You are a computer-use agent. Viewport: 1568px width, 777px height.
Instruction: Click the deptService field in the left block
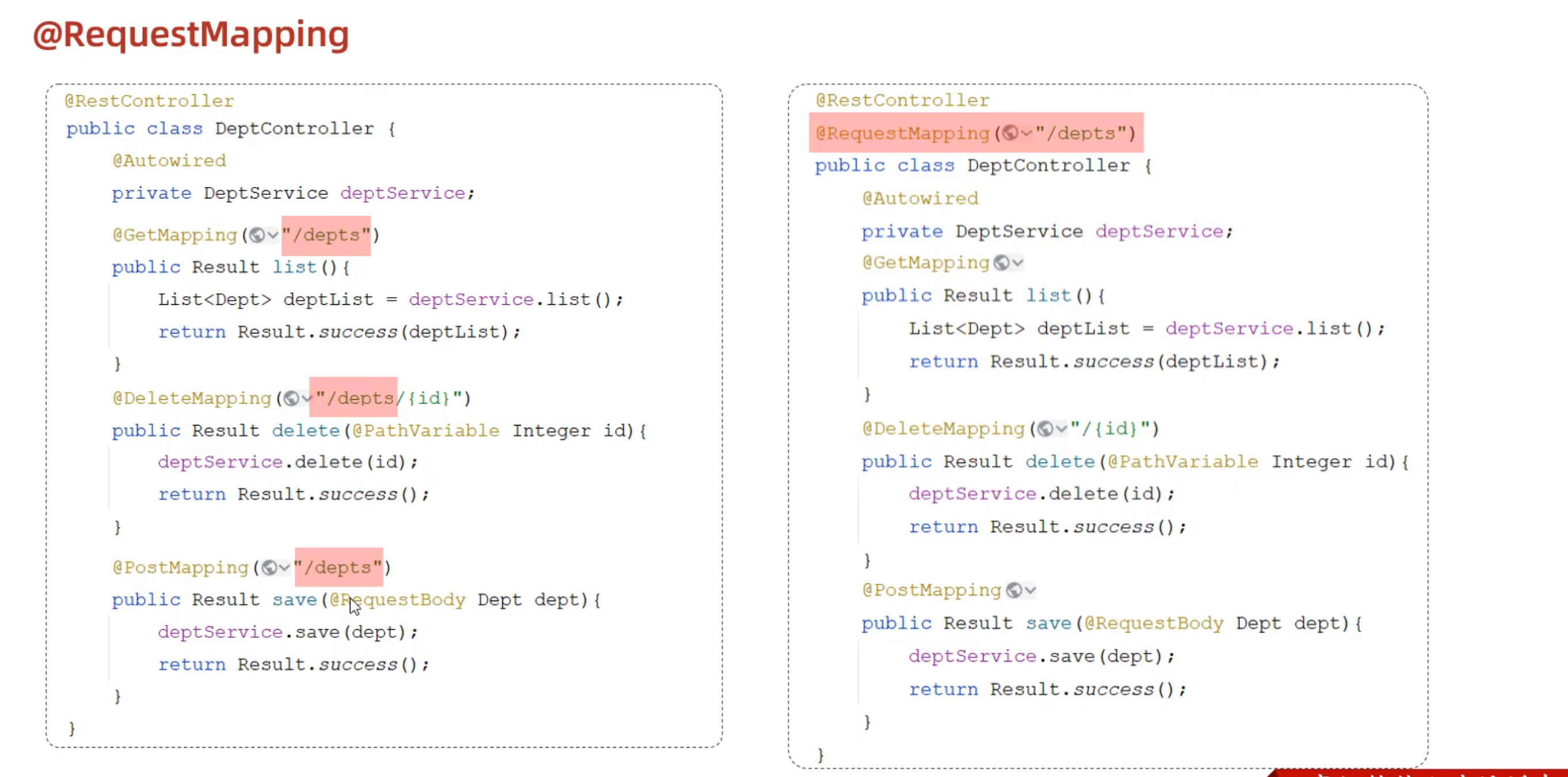tap(403, 193)
